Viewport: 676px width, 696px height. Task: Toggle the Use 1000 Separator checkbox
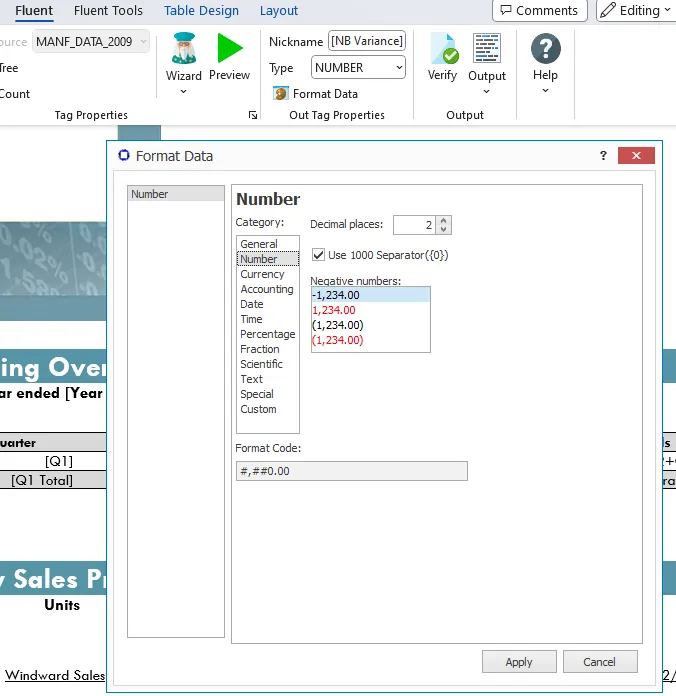(x=318, y=255)
